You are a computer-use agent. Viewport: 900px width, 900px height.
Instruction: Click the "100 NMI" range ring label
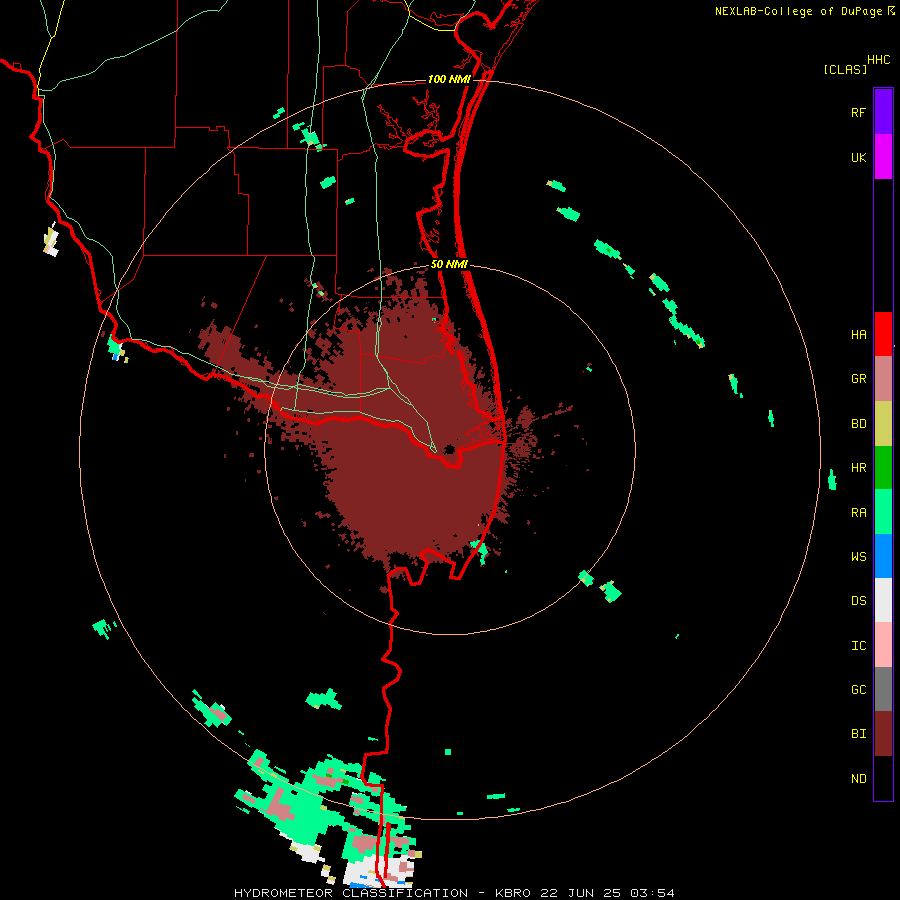tap(449, 79)
